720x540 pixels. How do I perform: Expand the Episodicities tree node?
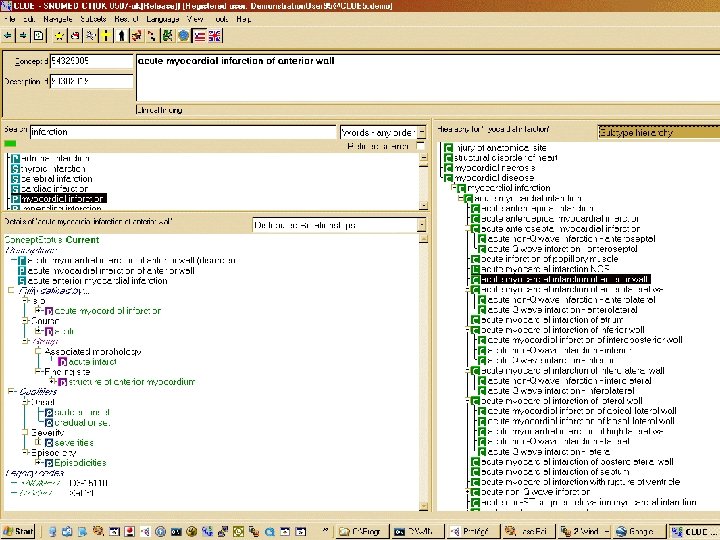[37, 464]
